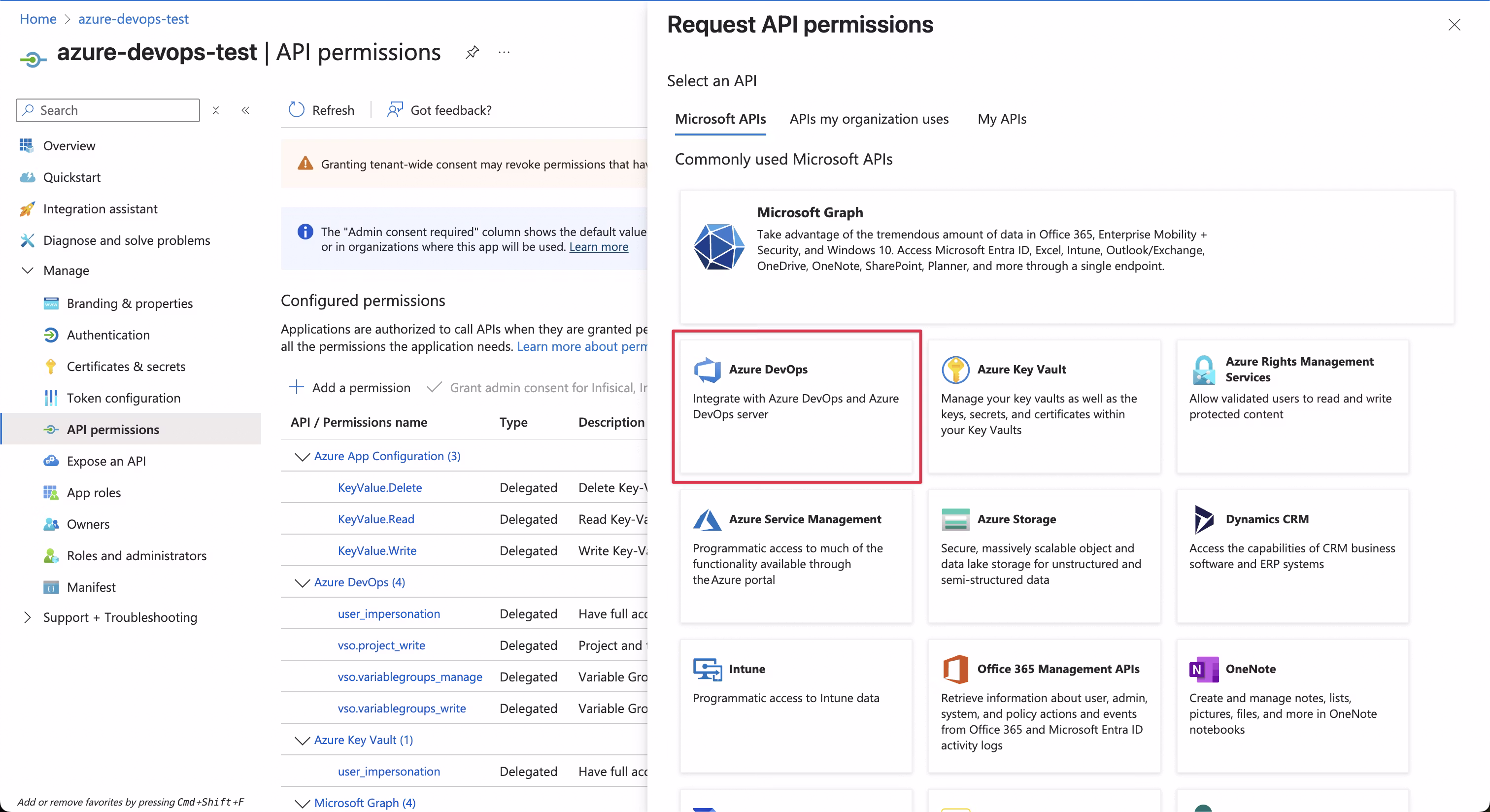Click the Intune logo icon
1490x812 pixels.
(707, 669)
